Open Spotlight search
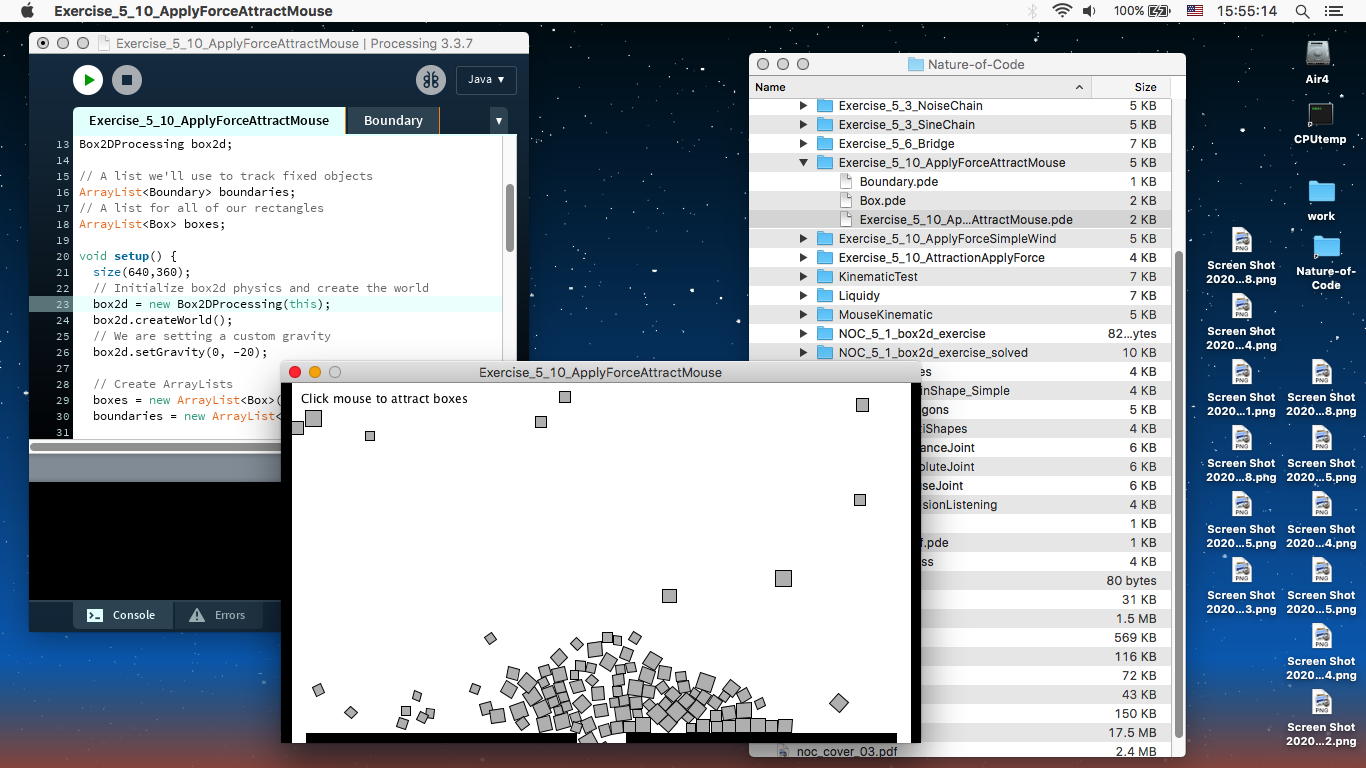Viewport: 1366px width, 768px height. point(1302,11)
